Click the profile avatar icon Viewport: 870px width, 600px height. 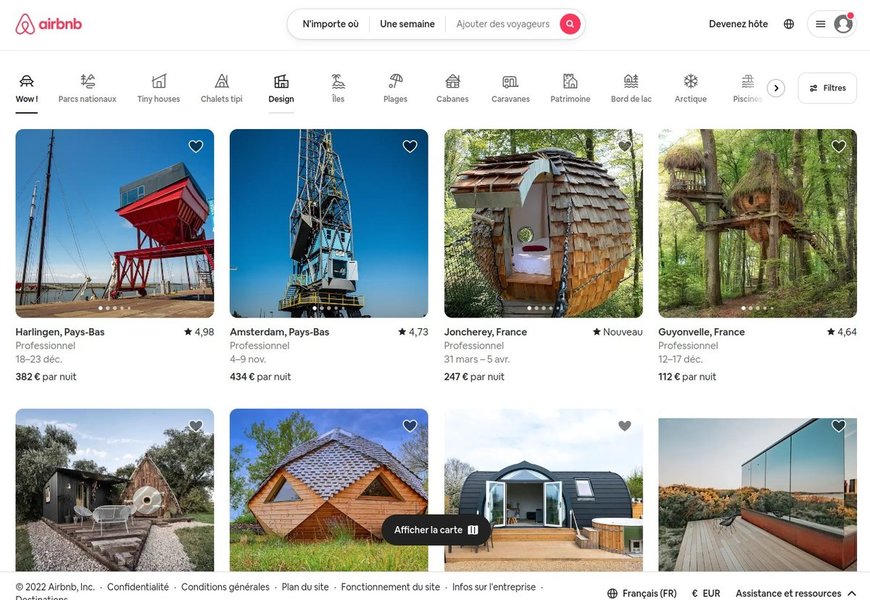click(843, 24)
